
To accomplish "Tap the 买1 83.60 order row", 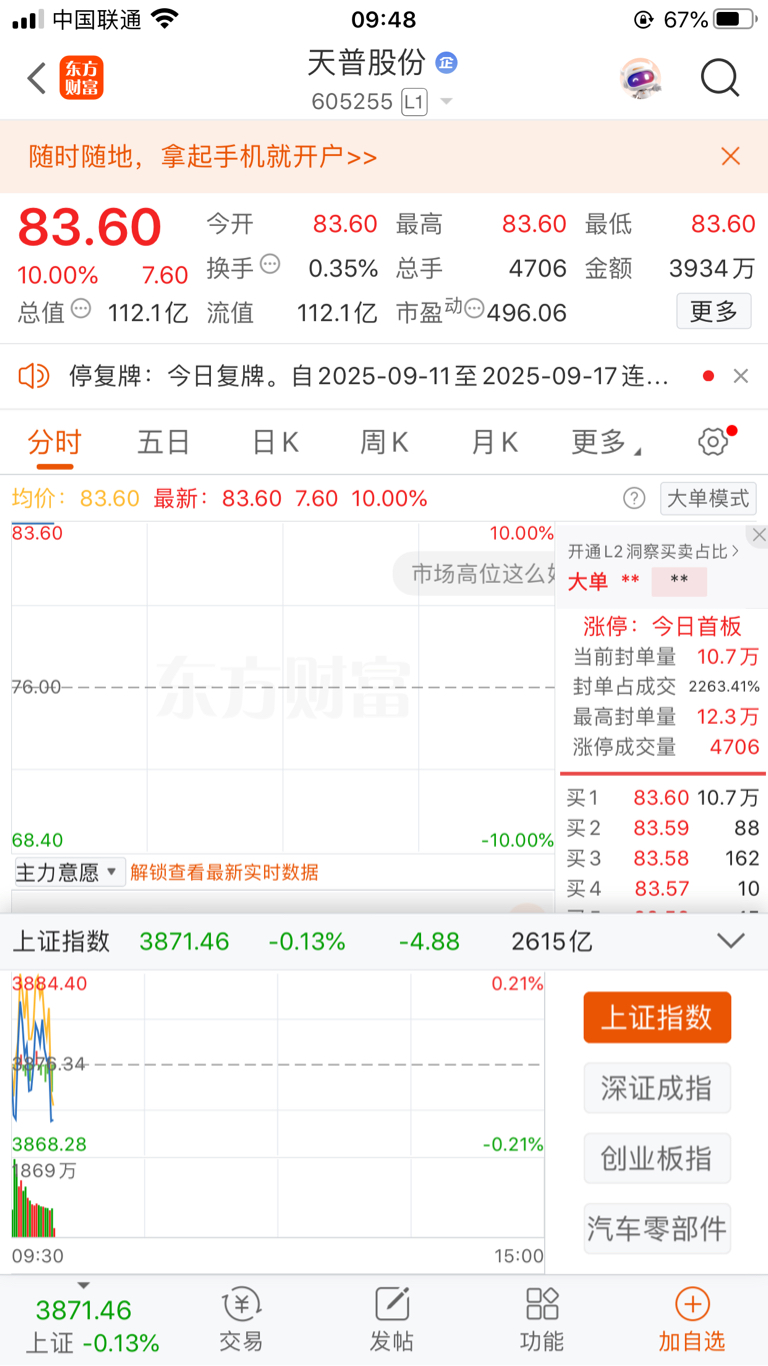I will [x=662, y=798].
